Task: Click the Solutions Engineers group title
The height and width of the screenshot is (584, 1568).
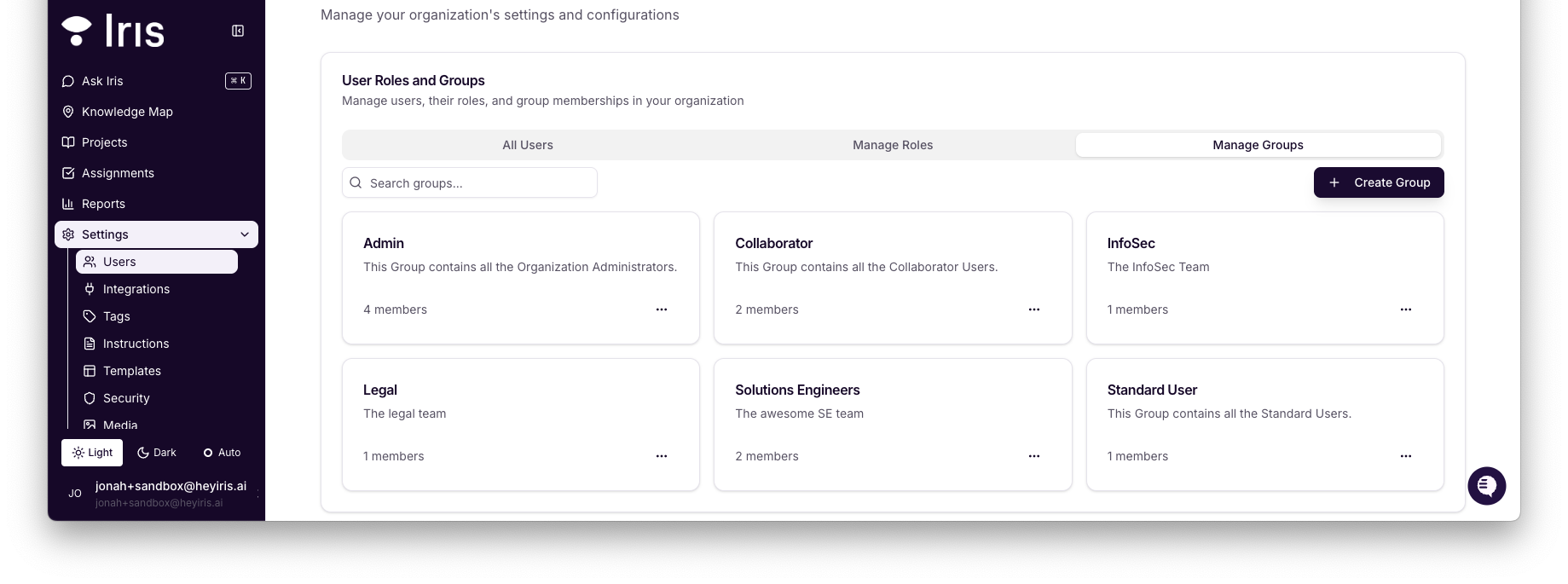Action: click(797, 390)
